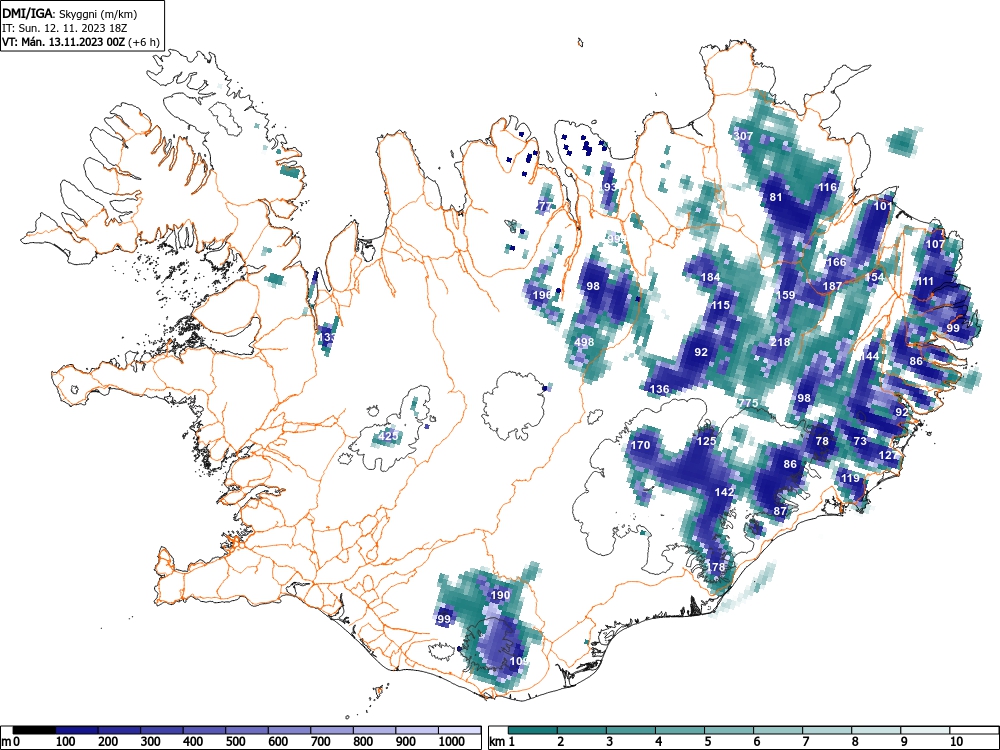Click the reading 127 near the southeast coast
This screenshot has width=1000, height=750.
point(888,455)
